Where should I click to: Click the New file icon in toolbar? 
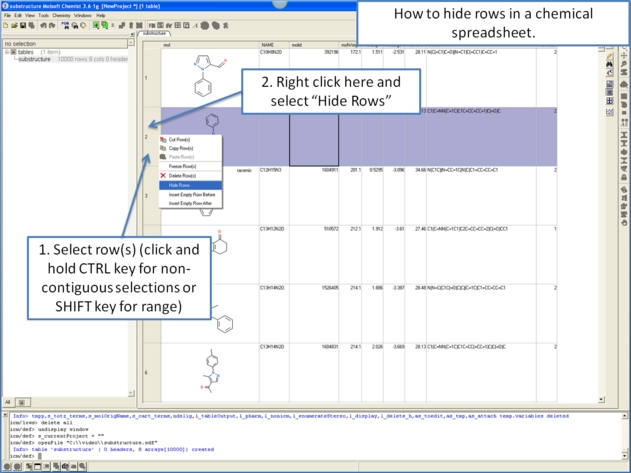tap(7, 26)
